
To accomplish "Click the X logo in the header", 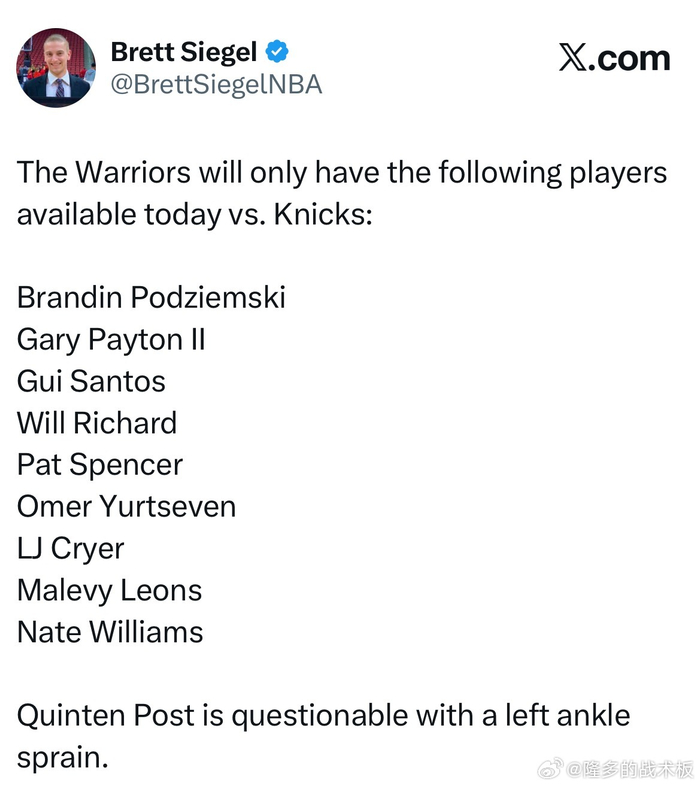I will pos(573,58).
